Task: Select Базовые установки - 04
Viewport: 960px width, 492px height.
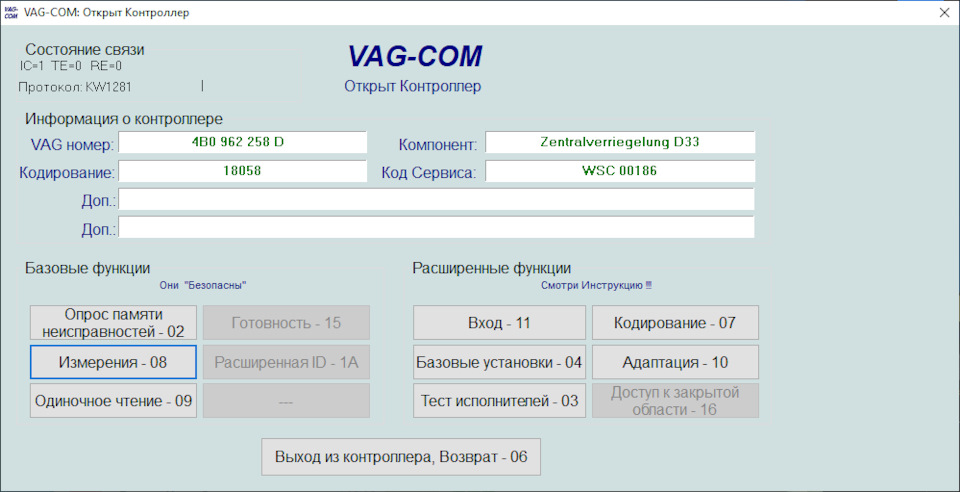Action: (500, 362)
